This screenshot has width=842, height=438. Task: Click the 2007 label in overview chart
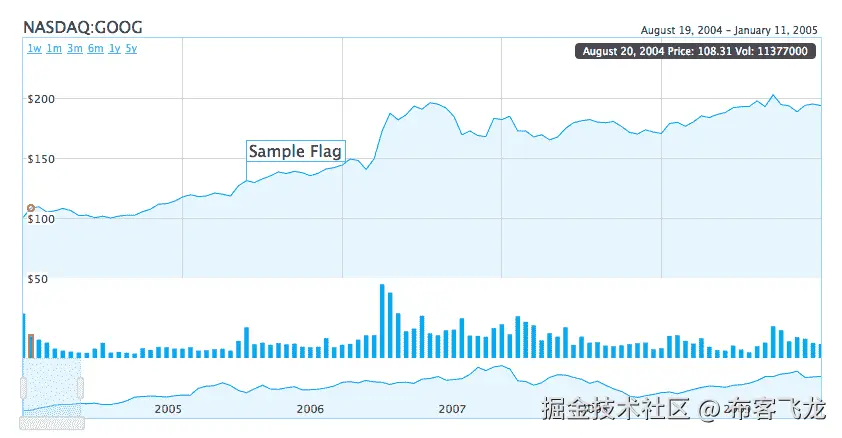452,409
